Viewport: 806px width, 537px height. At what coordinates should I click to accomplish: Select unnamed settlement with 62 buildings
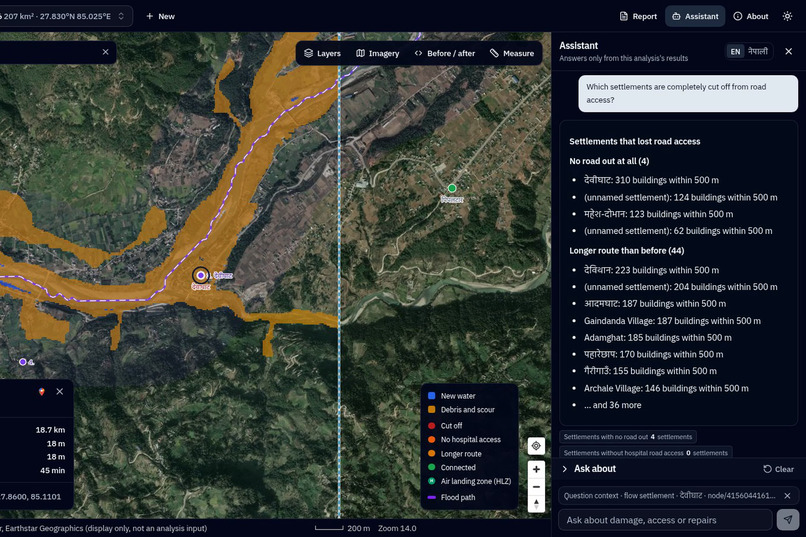(x=678, y=231)
